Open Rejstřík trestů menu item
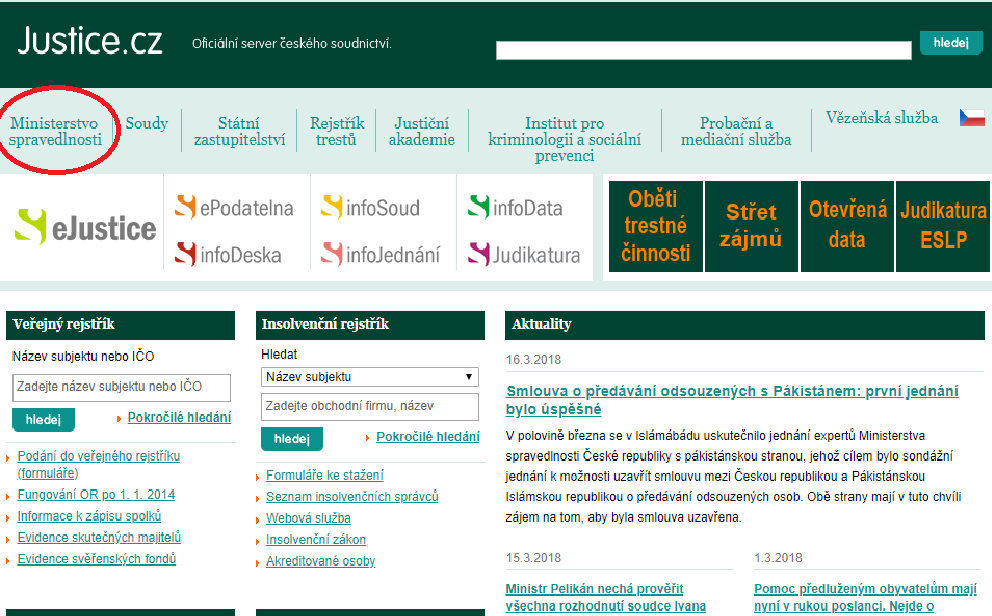Screen dimensions: 992x616 point(337,131)
